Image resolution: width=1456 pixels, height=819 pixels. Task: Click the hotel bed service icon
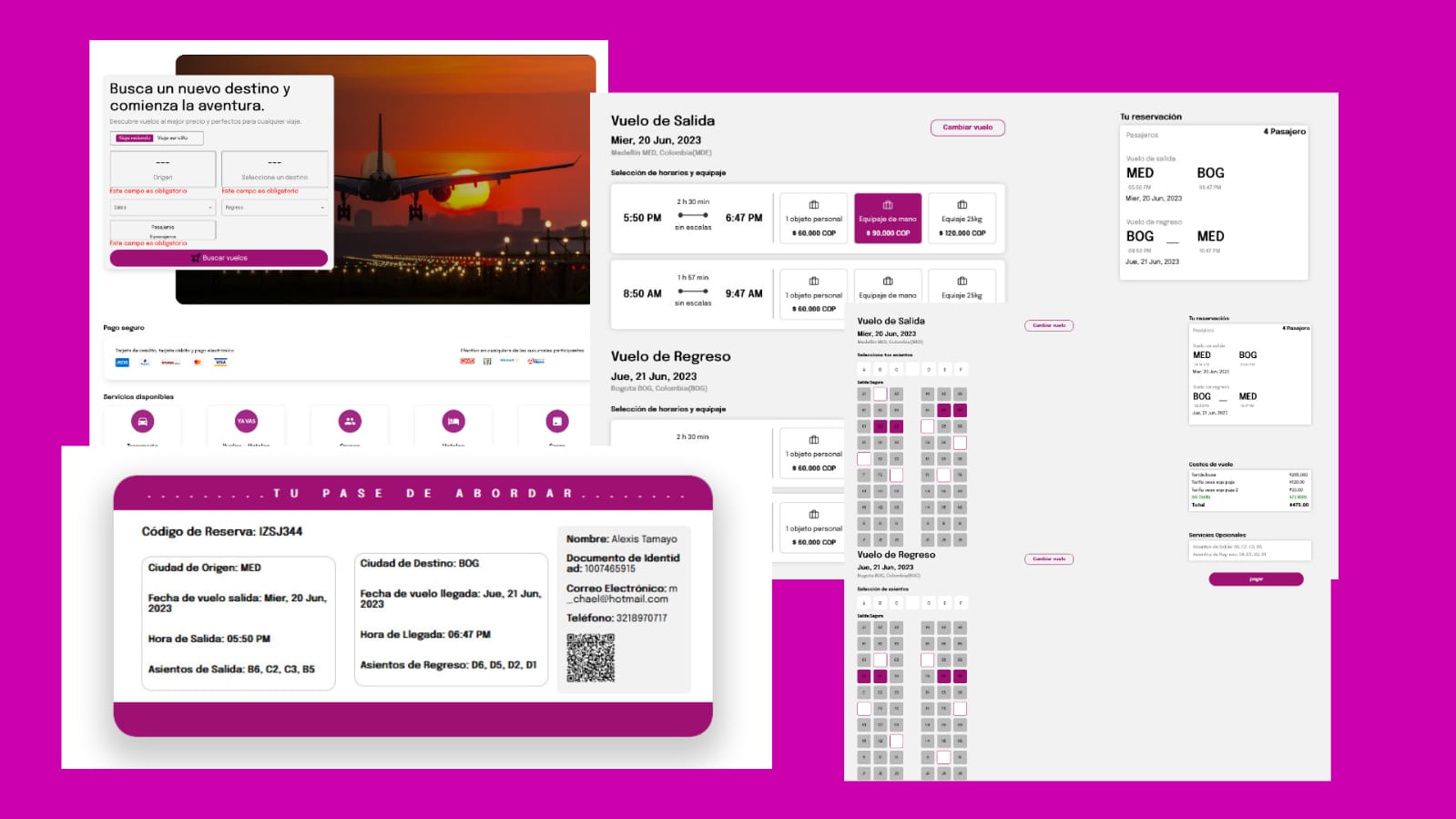453,421
